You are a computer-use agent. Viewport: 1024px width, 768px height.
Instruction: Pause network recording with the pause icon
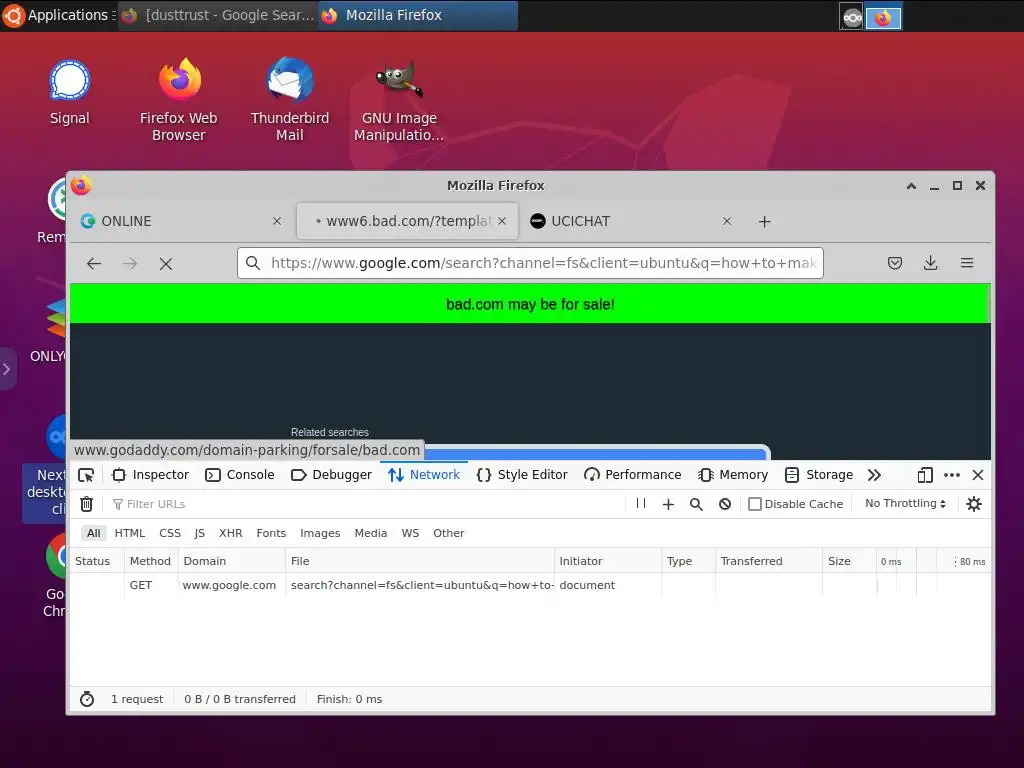(x=641, y=504)
